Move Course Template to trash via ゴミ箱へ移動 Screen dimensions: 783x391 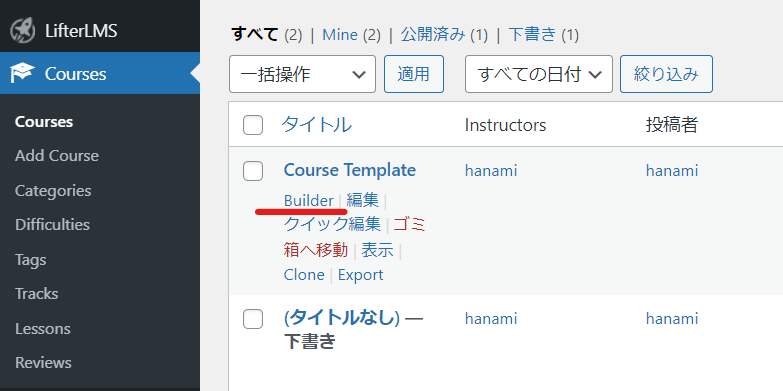tap(355, 237)
